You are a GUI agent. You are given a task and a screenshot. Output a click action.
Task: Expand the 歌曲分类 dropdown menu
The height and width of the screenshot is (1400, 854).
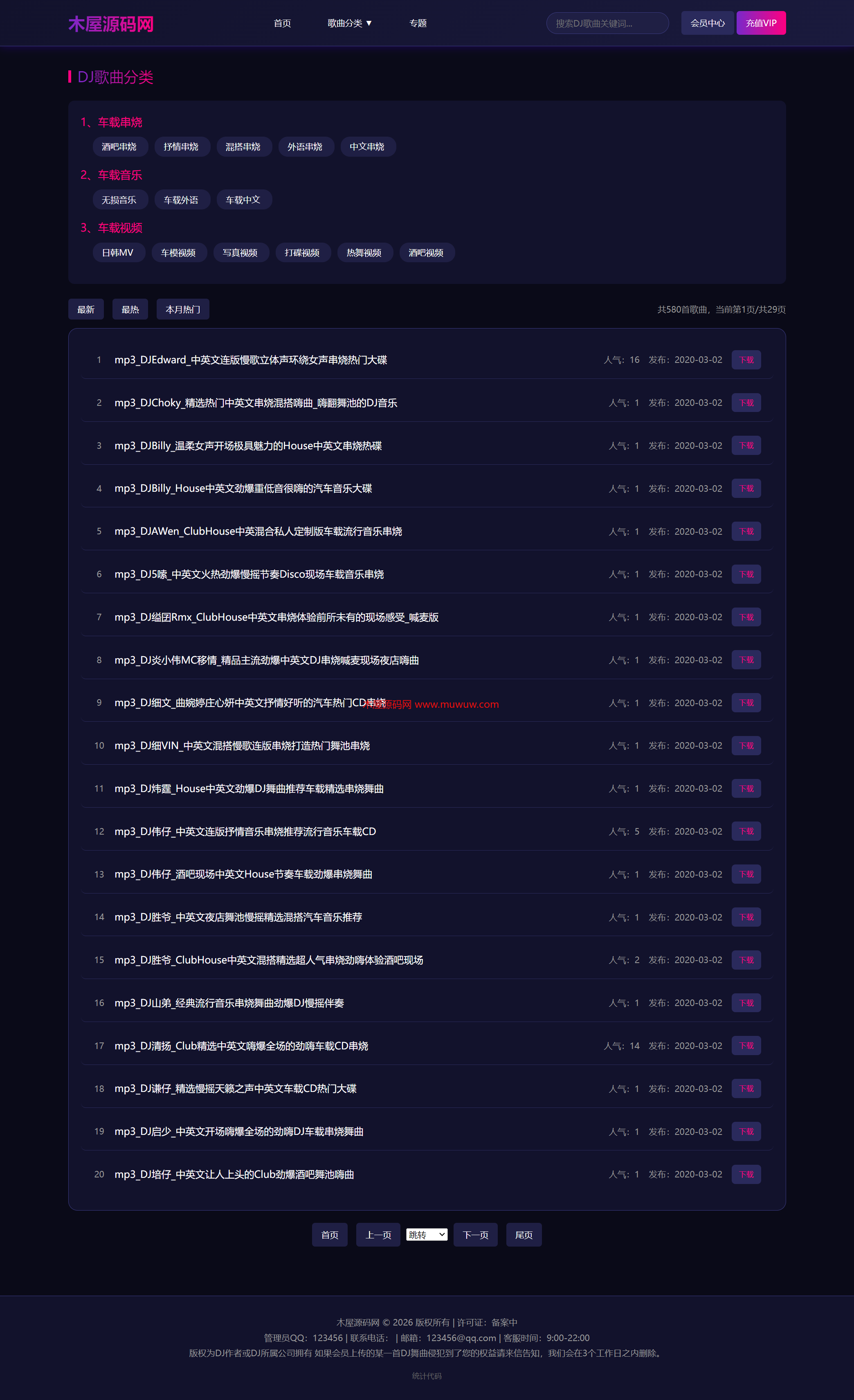click(x=349, y=23)
